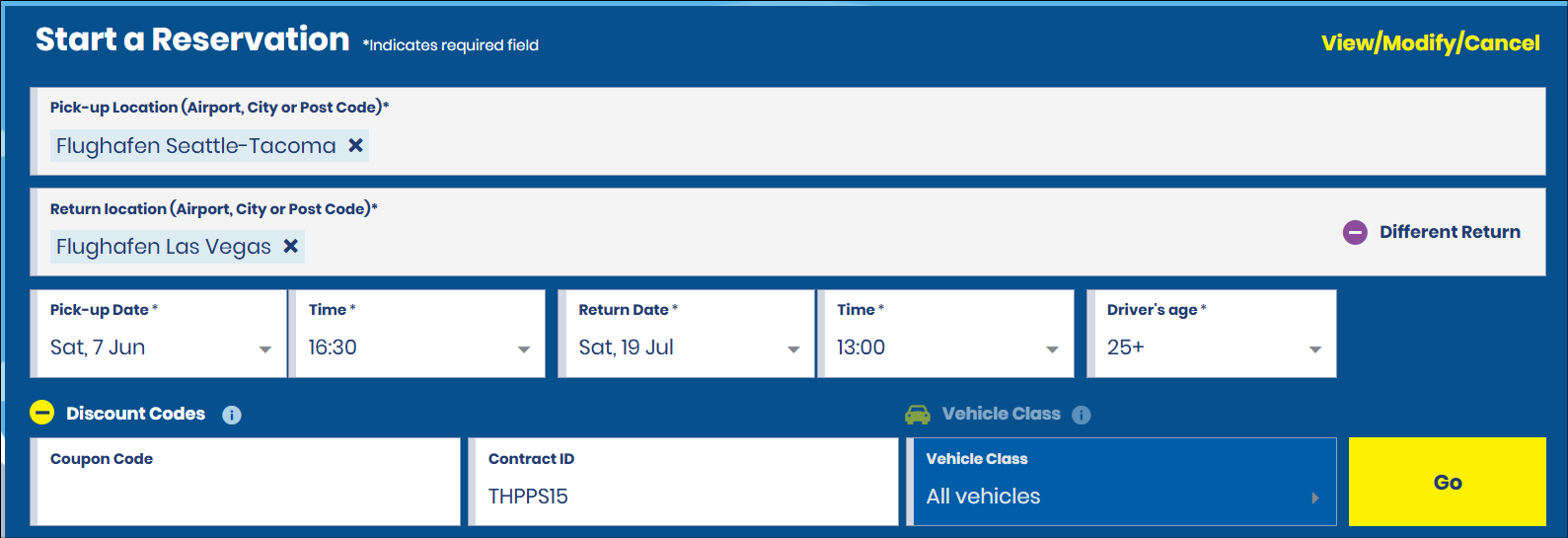Clear the Flughafen Las Vegas return location
This screenshot has width=1568, height=538.
tap(291, 247)
